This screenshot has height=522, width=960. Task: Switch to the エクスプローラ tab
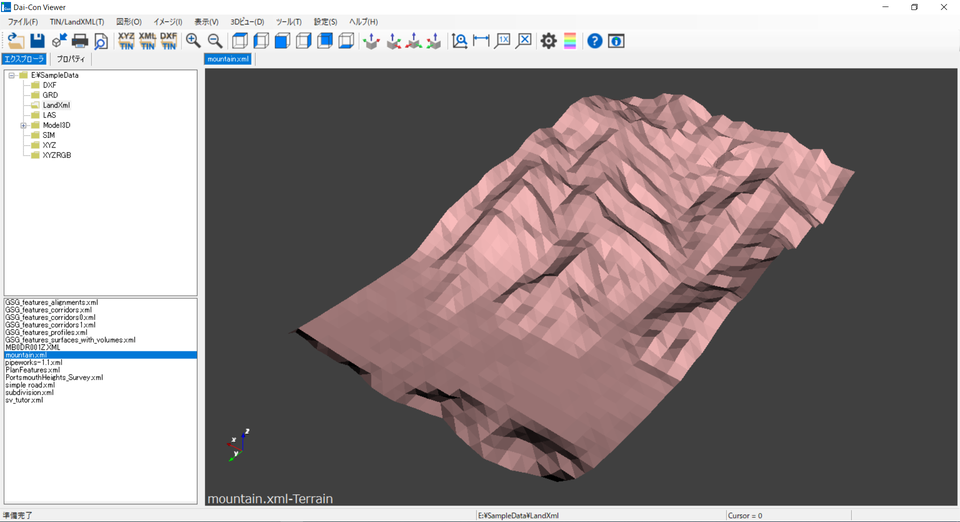24,59
